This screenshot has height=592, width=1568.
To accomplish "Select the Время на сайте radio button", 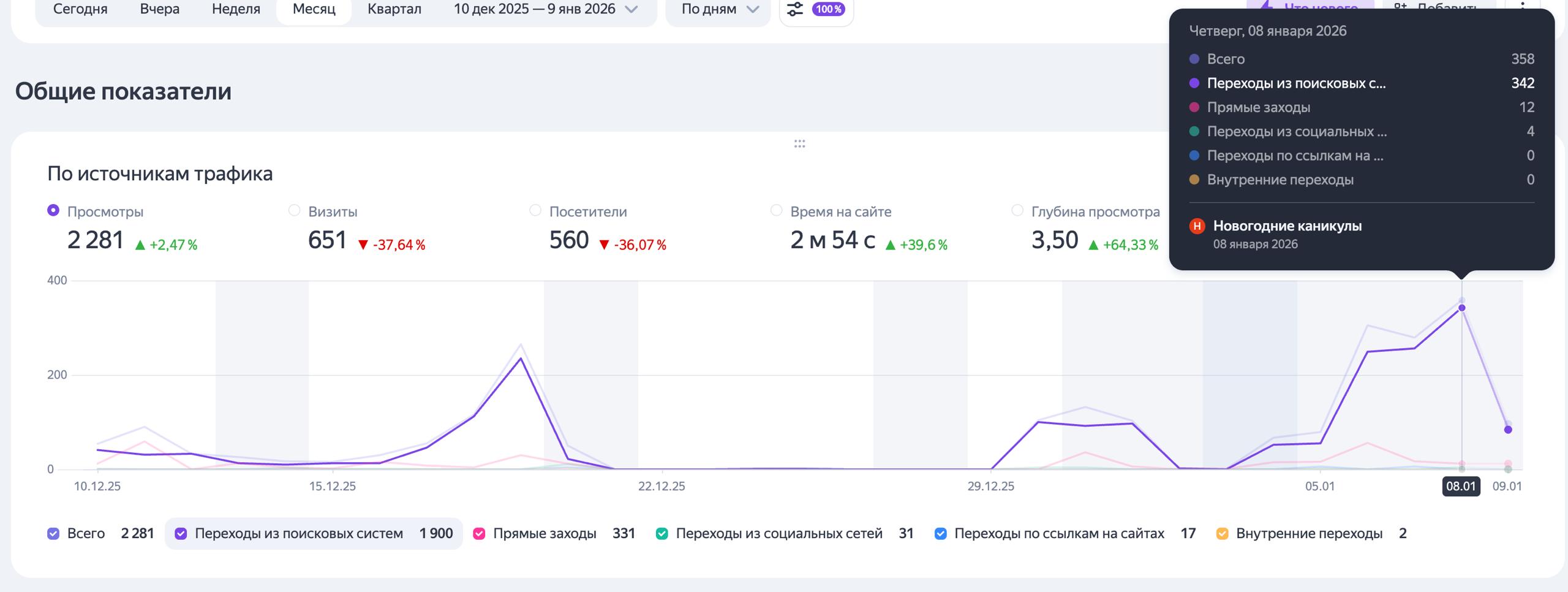I will point(776,210).
